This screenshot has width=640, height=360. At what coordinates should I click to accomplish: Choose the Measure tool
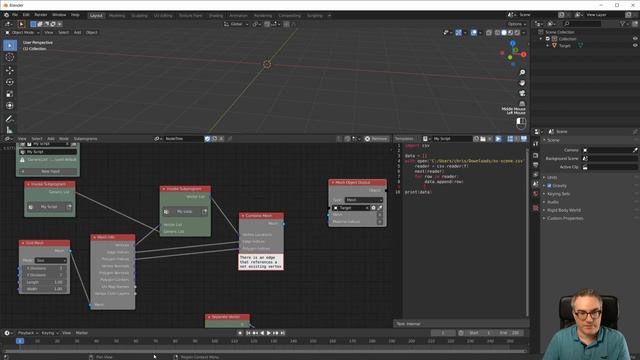point(10,130)
